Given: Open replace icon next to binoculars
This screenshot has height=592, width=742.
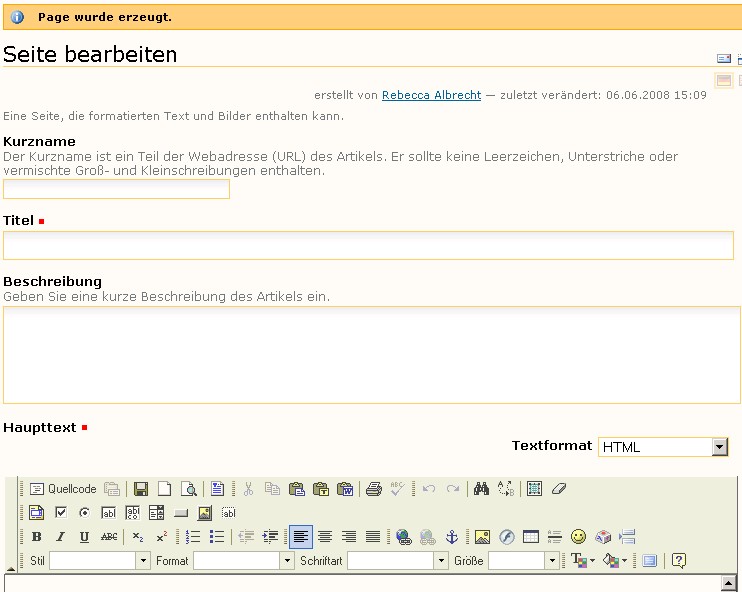Looking at the screenshot, I should coord(505,489).
